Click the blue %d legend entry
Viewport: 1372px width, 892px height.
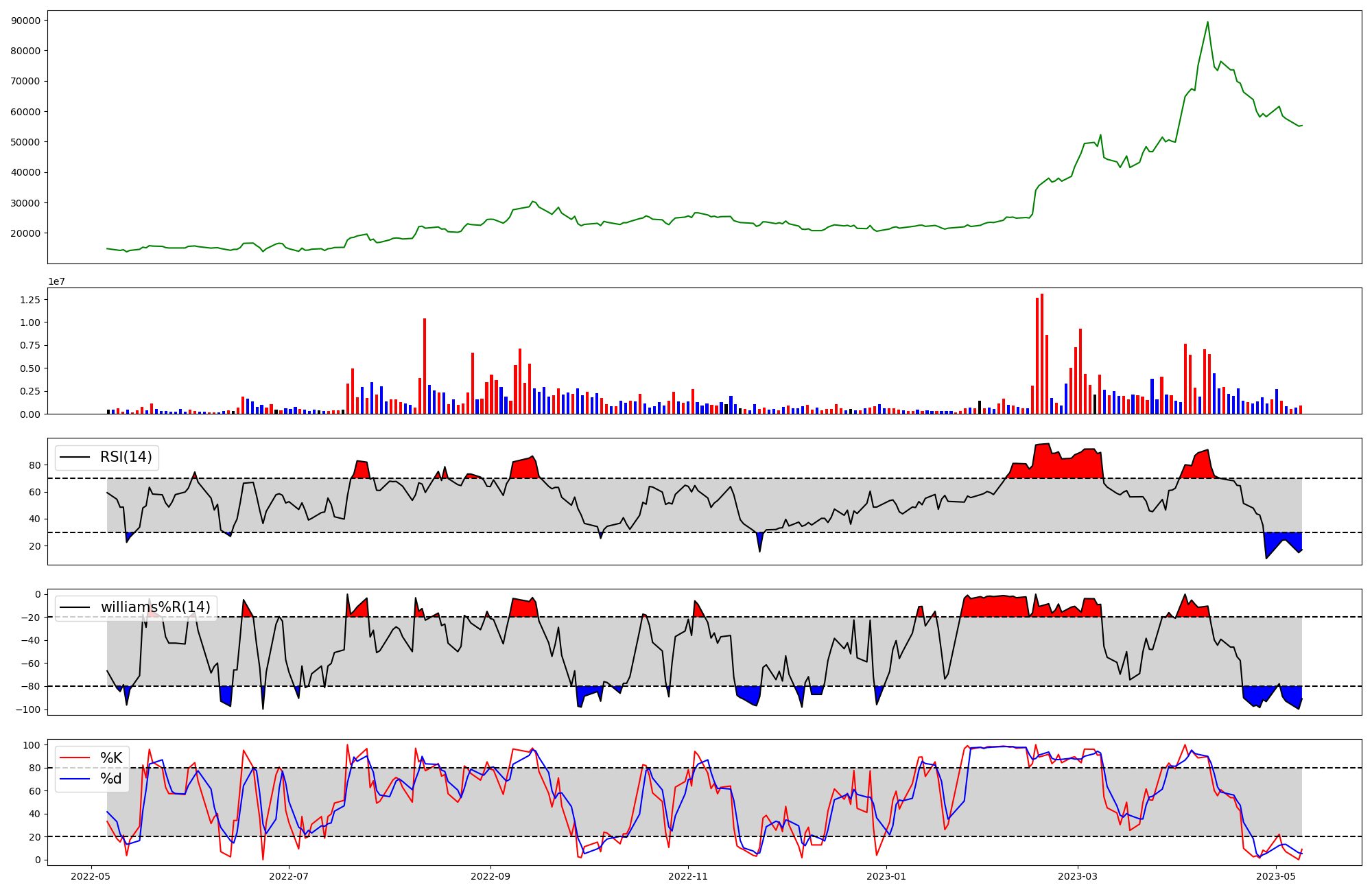tap(111, 779)
